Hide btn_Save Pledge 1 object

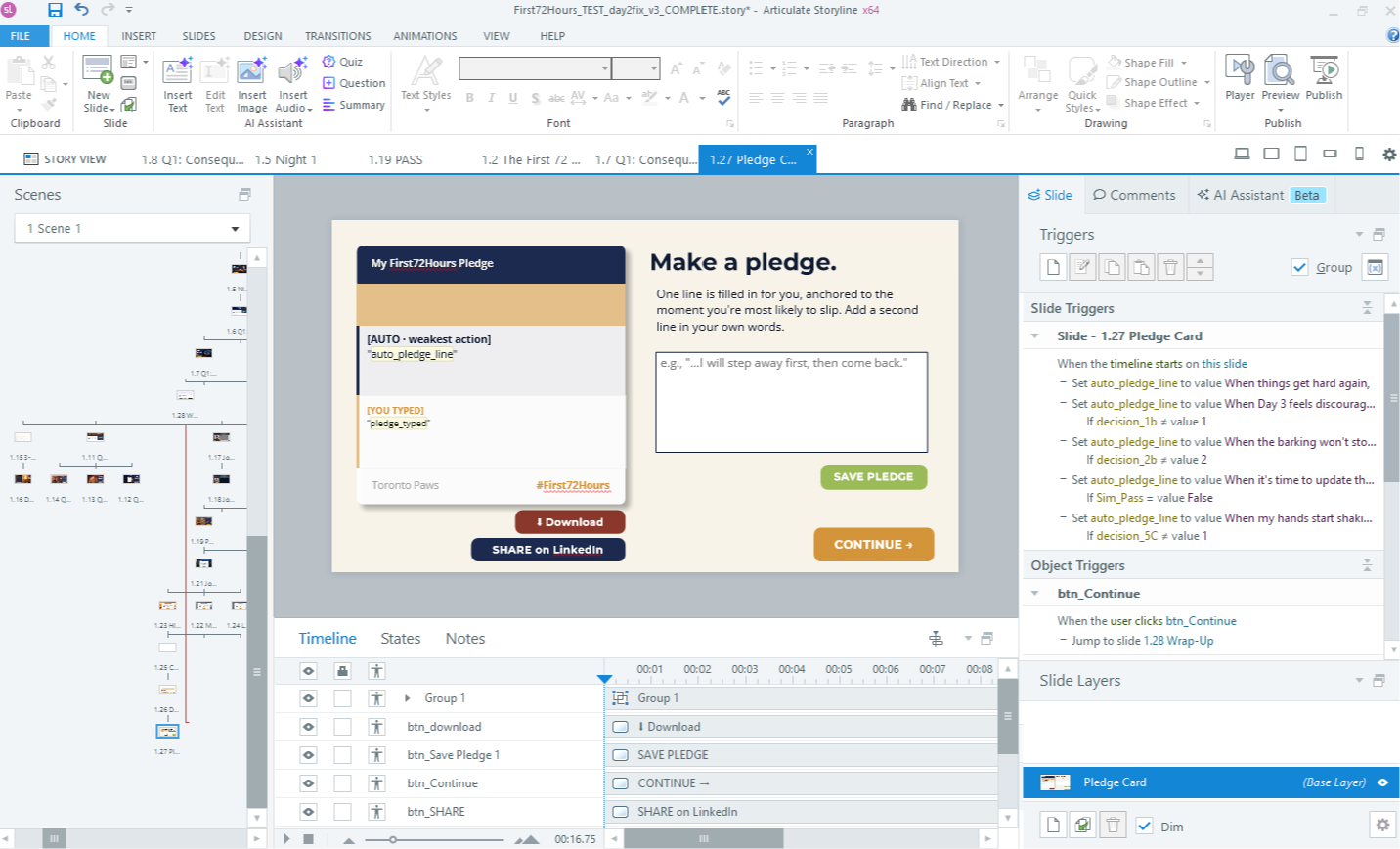coord(308,755)
